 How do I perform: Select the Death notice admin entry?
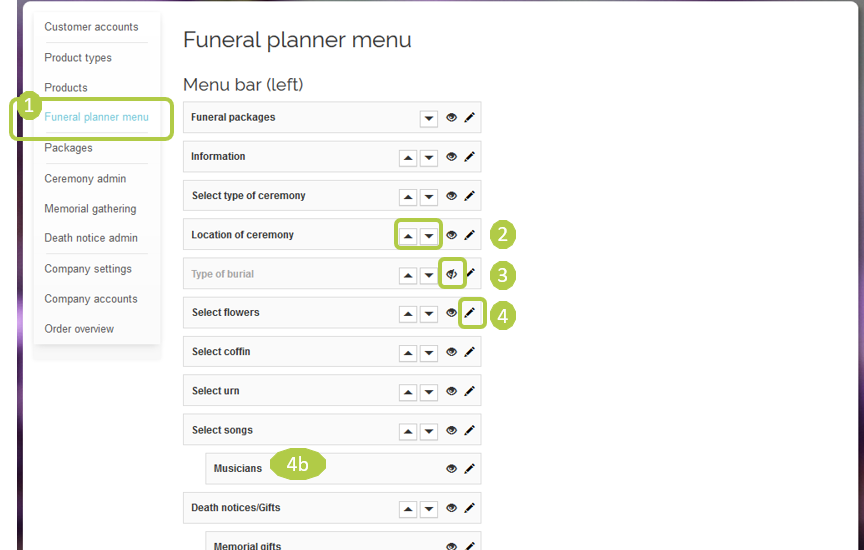click(91, 238)
